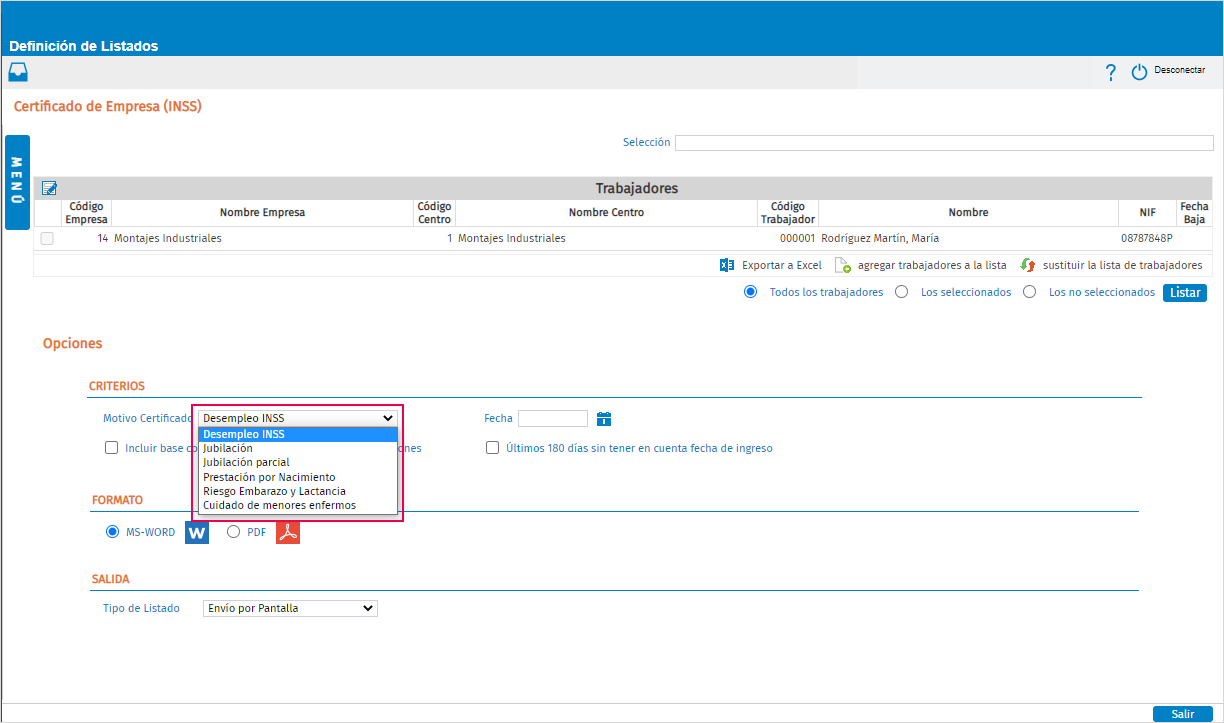This screenshot has width=1224, height=723.
Task: Click the Salir button
Action: click(1183, 714)
